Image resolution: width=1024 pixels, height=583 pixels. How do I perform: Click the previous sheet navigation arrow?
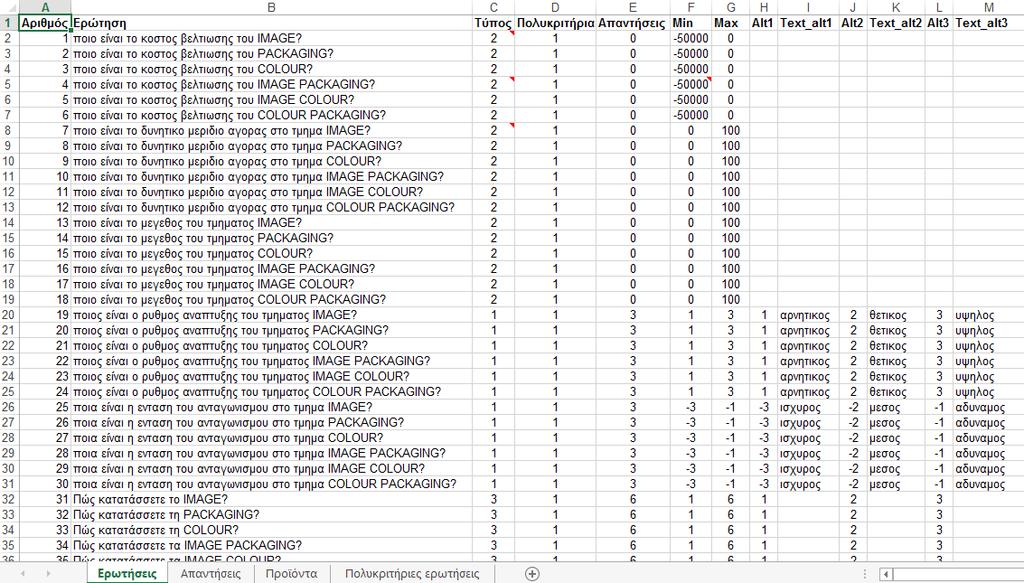(x=23, y=574)
